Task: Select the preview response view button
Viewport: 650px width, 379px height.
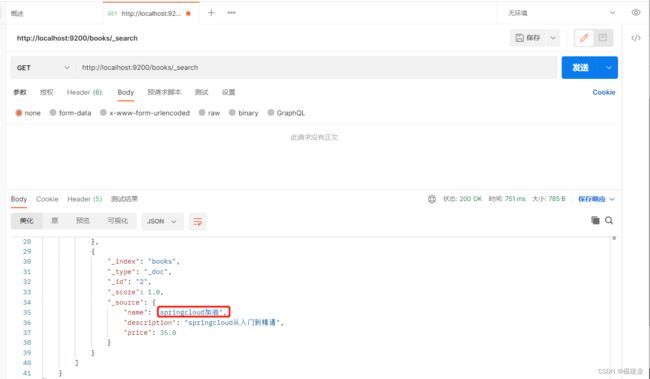Action: pos(82,221)
